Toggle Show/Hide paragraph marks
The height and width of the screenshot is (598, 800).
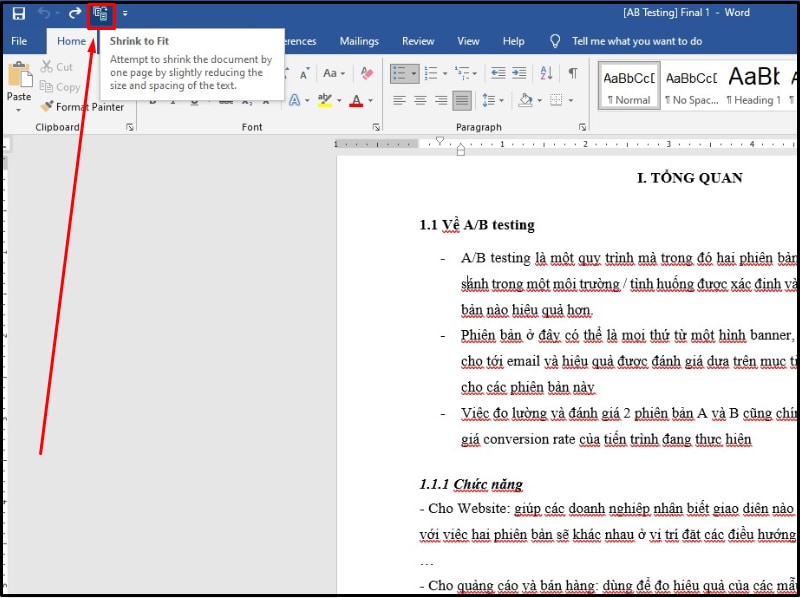[574, 72]
